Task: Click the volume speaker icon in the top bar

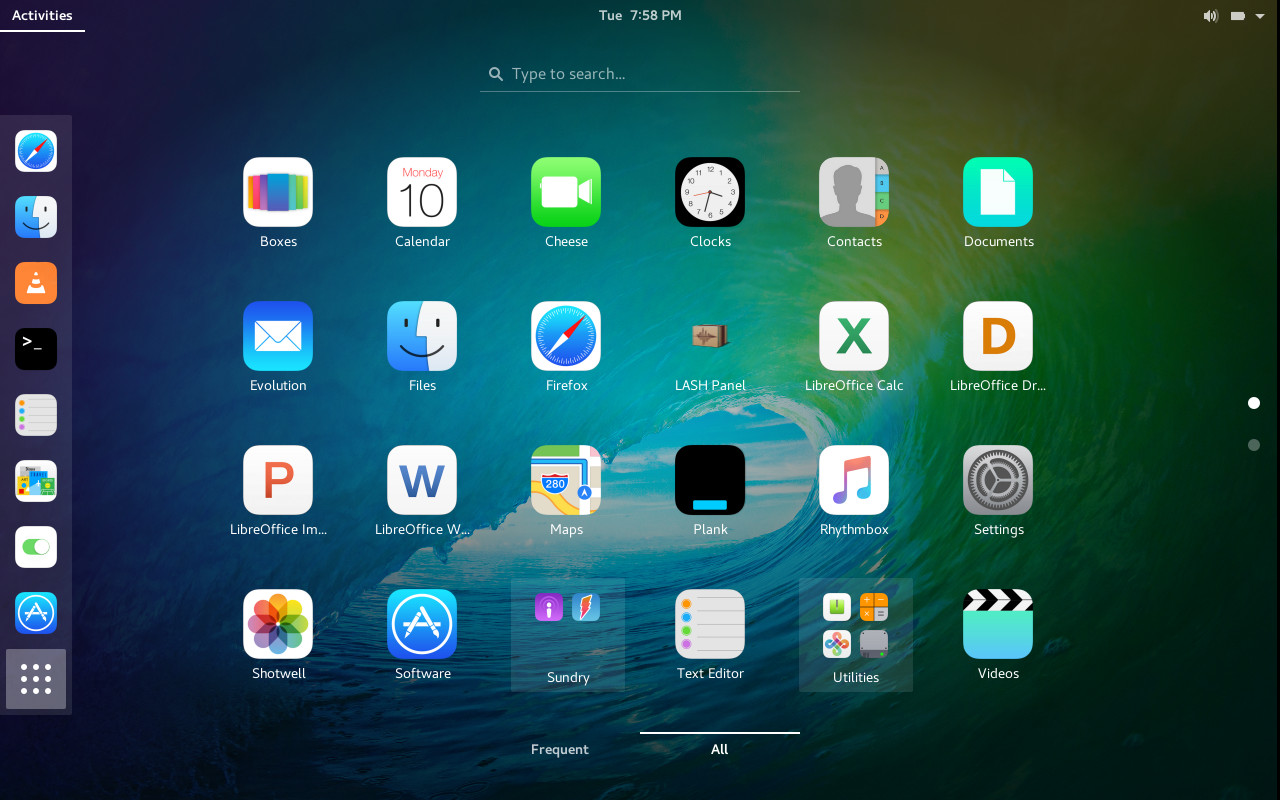Action: pyautogui.click(x=1211, y=16)
